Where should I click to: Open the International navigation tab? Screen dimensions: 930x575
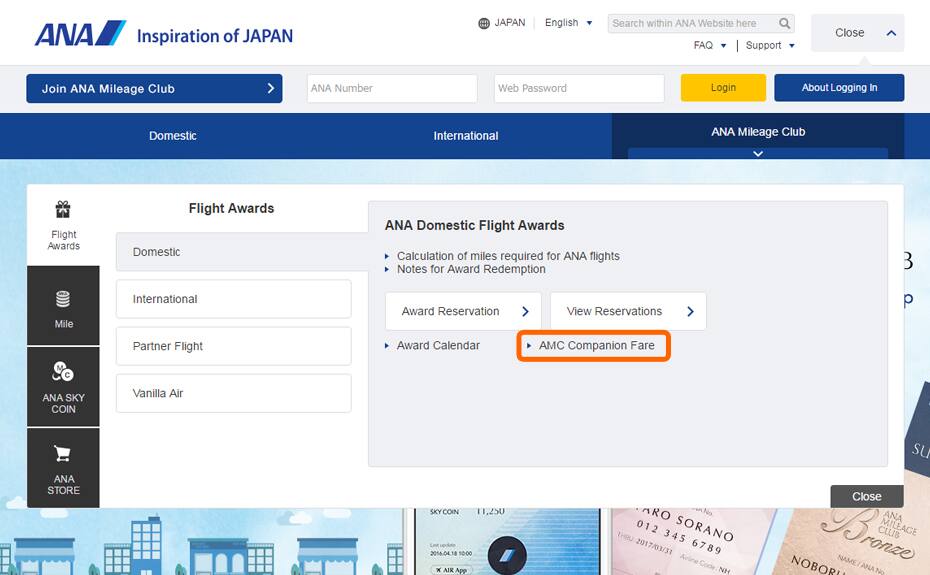[466, 136]
